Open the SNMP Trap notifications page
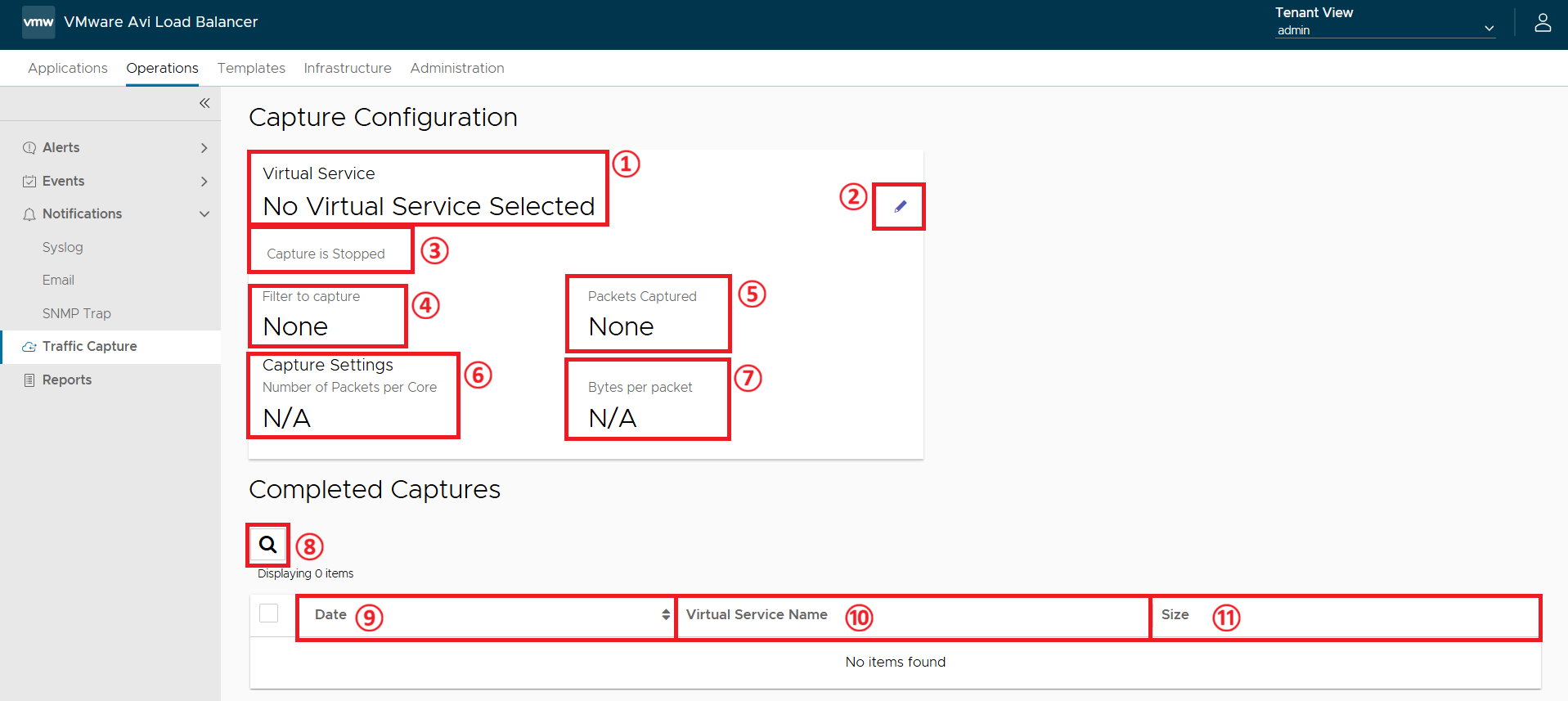Image resolution: width=1568 pixels, height=701 pixels. point(77,313)
